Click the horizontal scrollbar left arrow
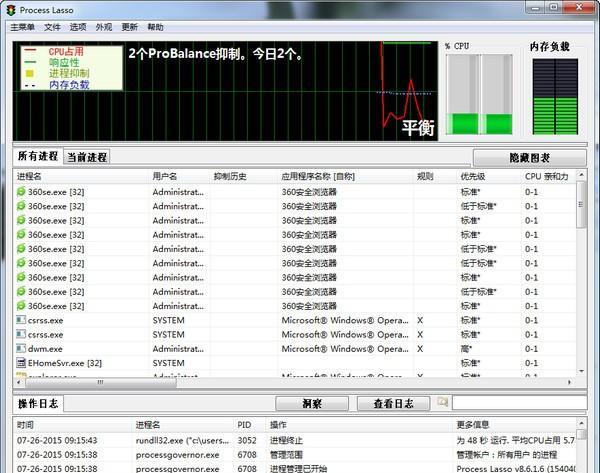 [19, 382]
